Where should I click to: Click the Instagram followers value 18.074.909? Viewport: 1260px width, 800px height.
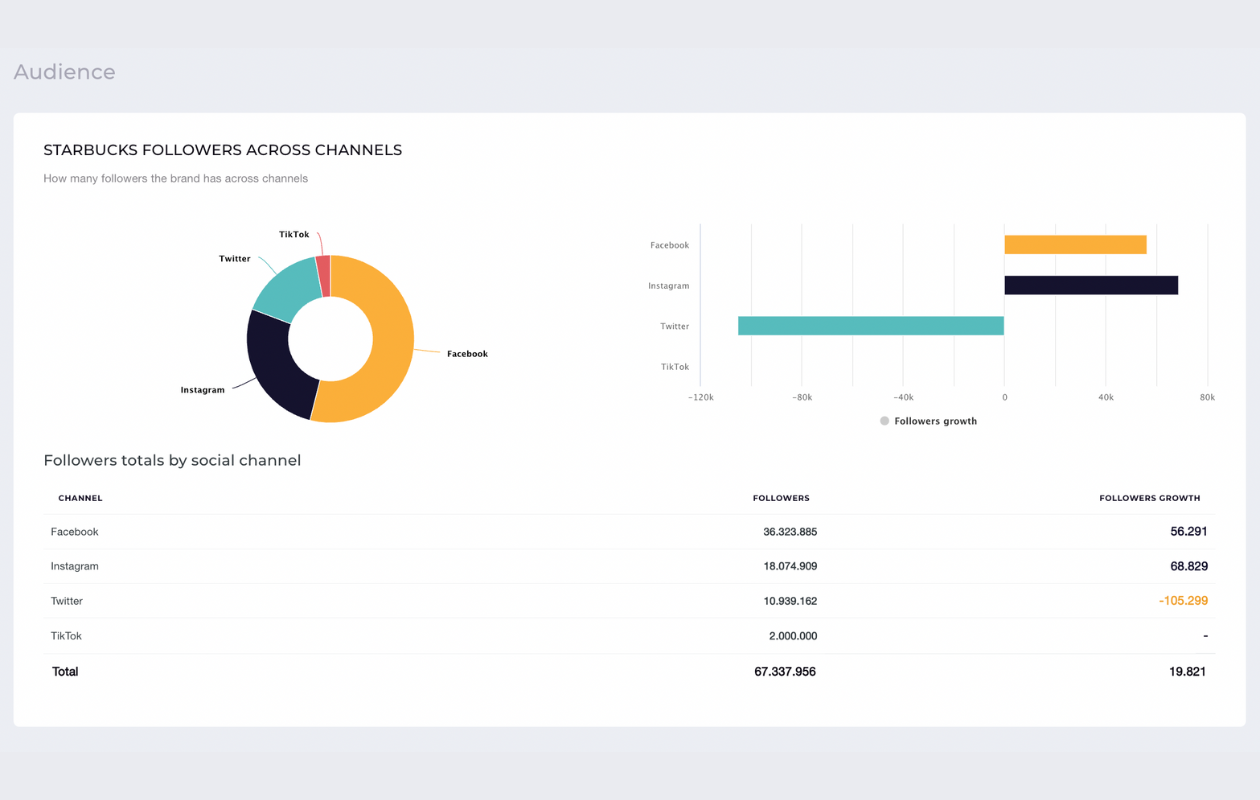790,566
